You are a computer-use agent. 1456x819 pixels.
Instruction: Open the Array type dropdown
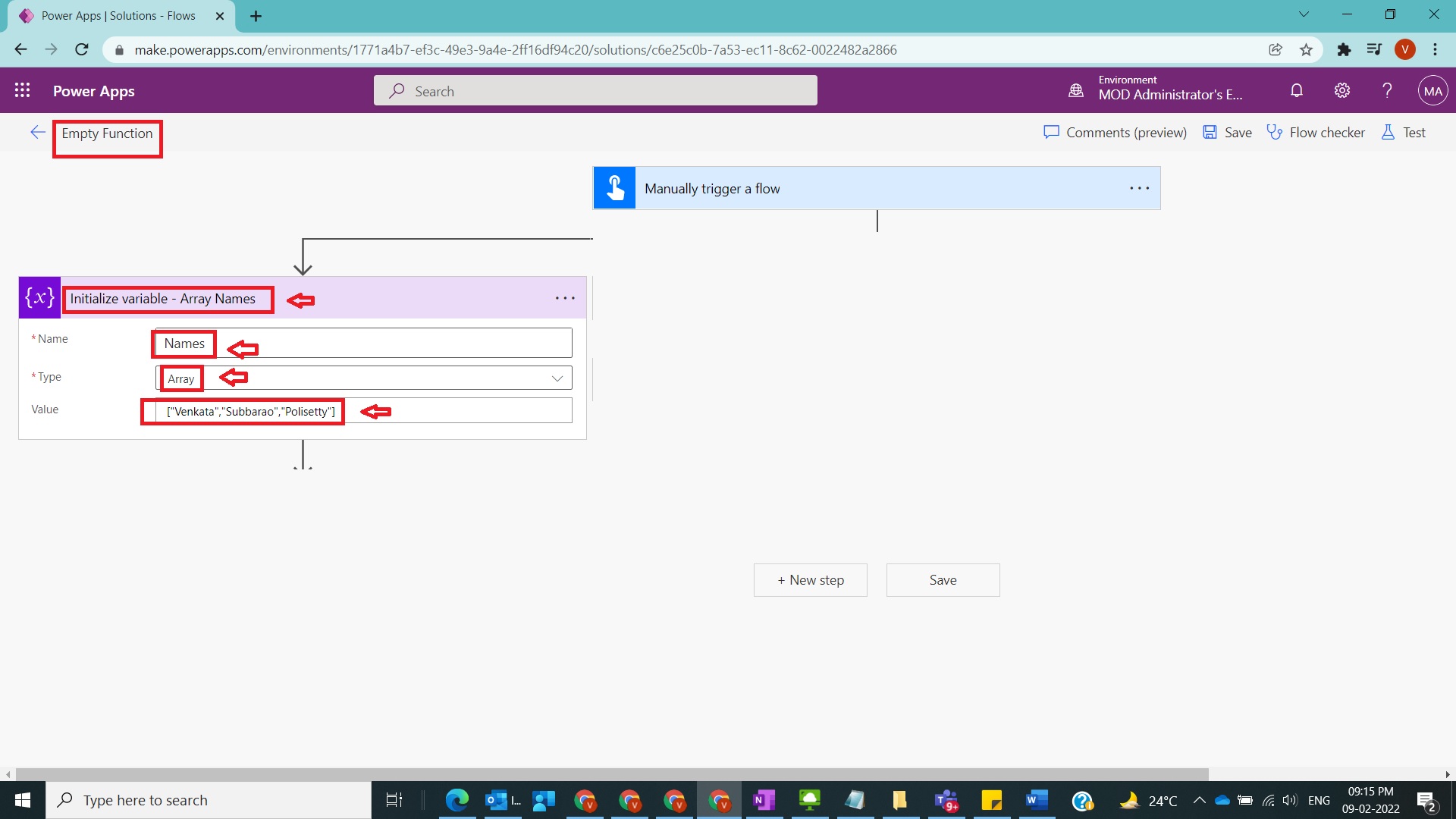pyautogui.click(x=557, y=378)
